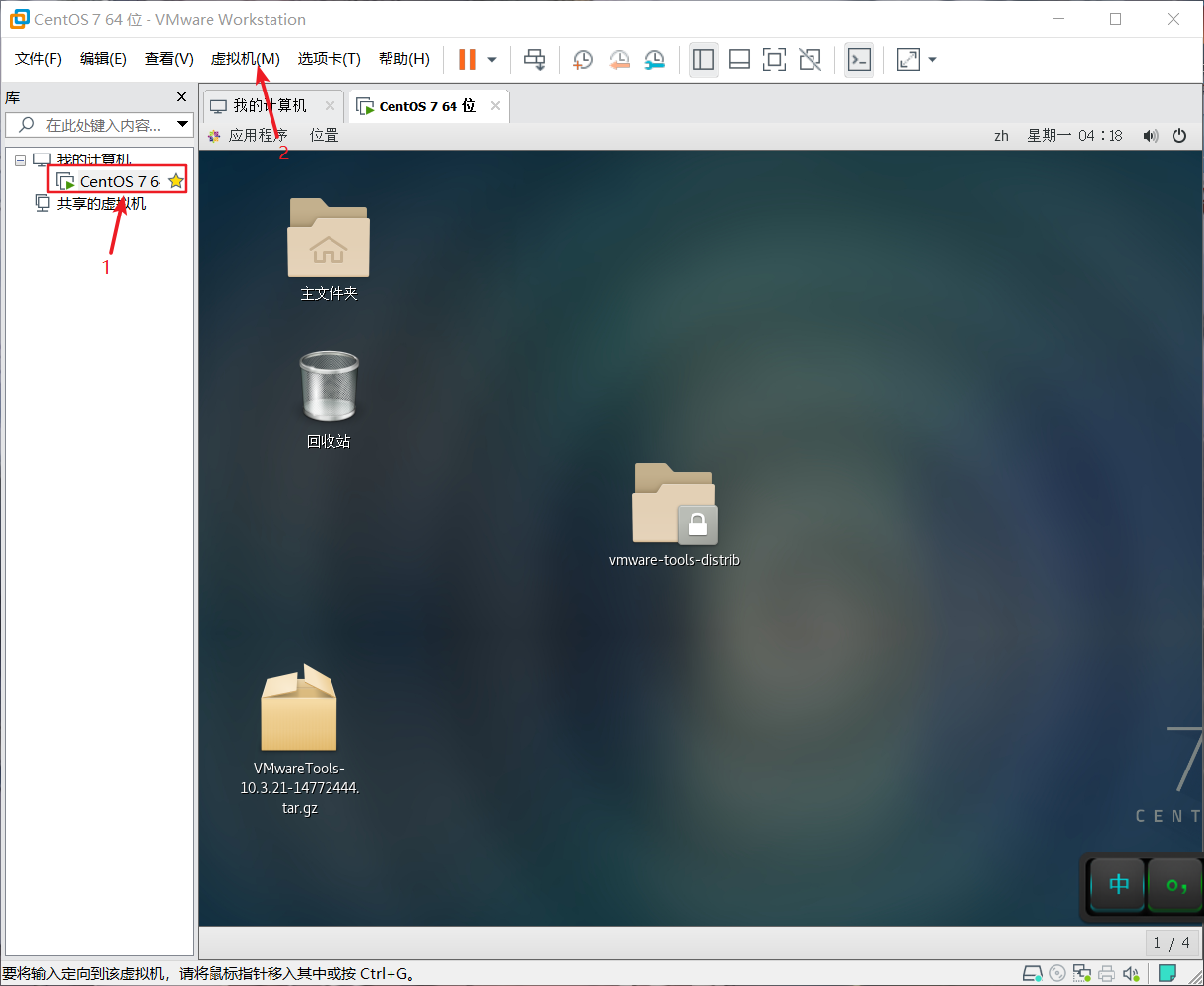Click the teal message log note icon

click(x=1167, y=973)
